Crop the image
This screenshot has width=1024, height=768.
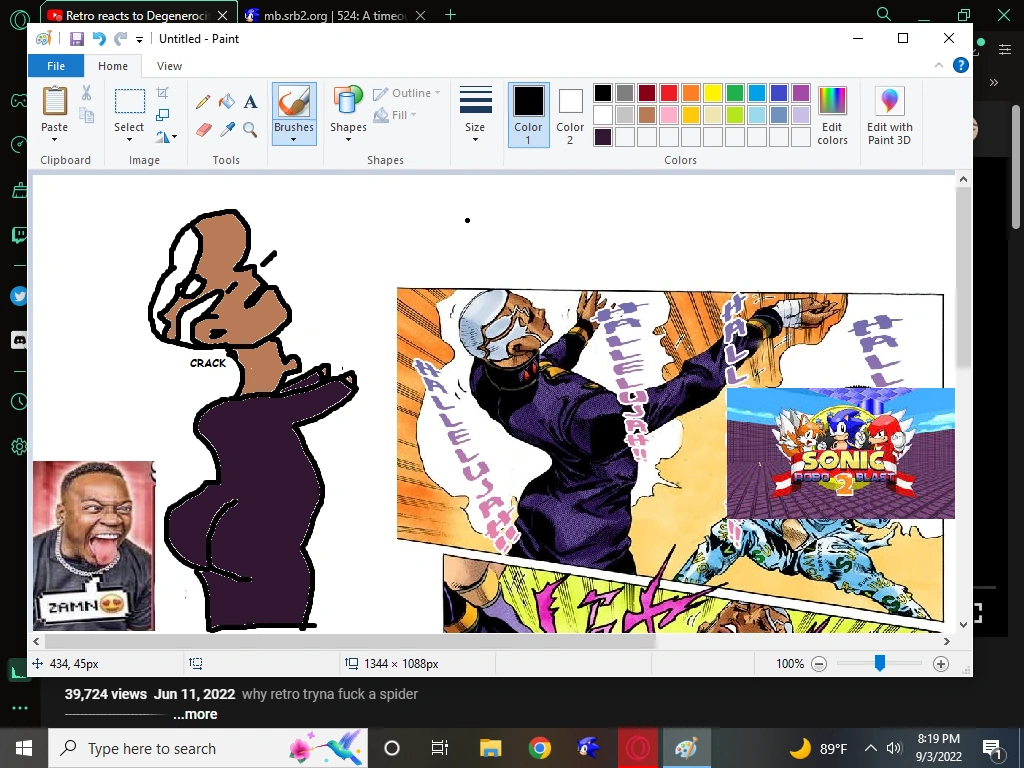tap(164, 92)
